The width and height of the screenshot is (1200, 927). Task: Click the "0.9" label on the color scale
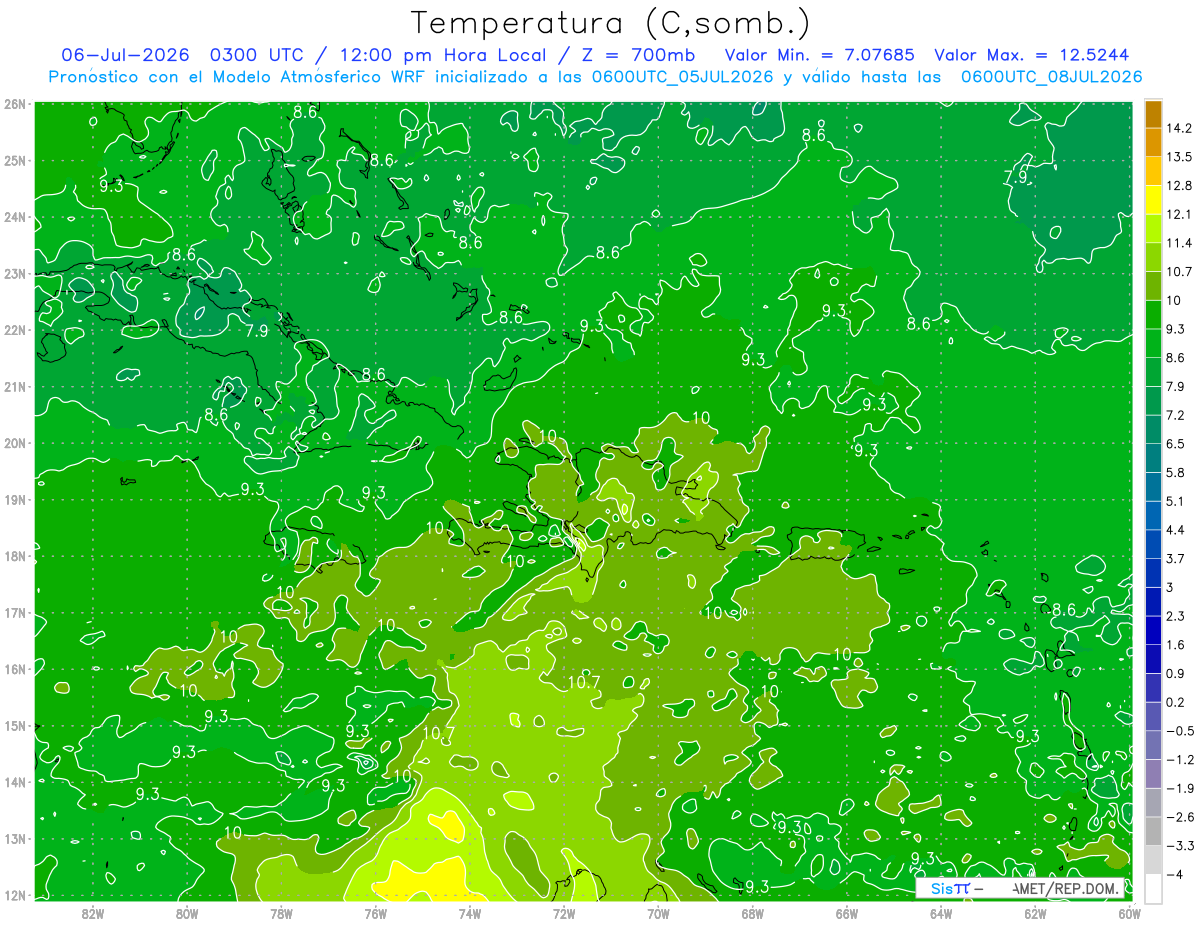point(1176,673)
